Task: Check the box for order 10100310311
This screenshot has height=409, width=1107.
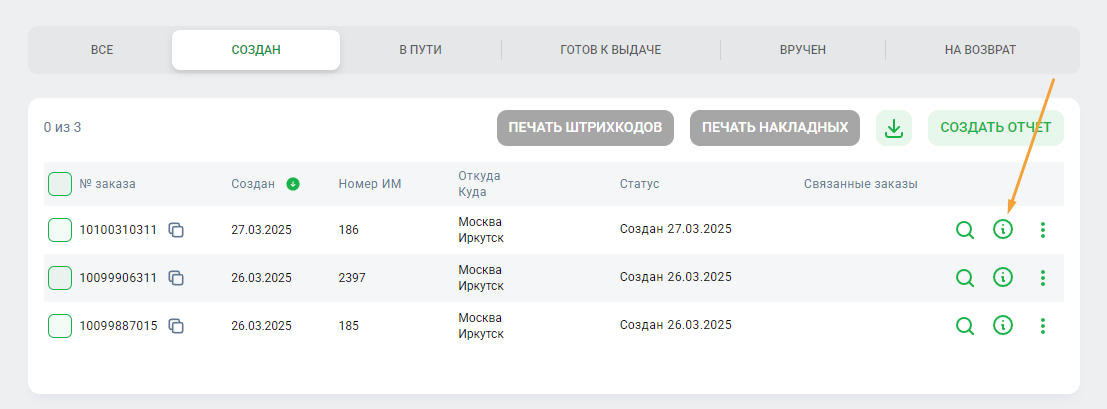Action: coord(60,230)
